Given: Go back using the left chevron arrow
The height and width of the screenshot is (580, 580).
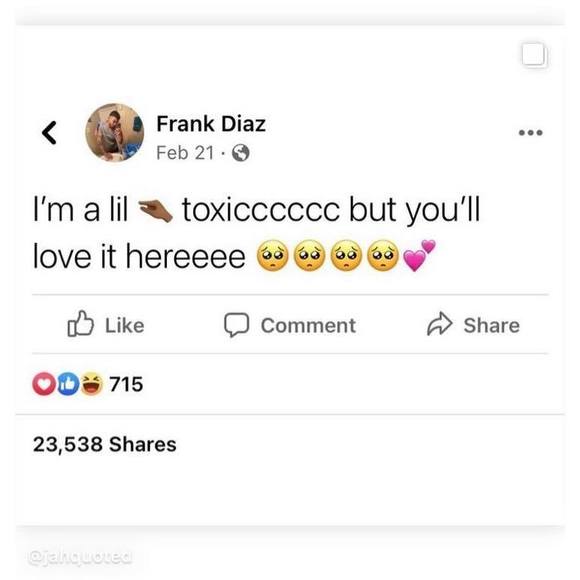Looking at the screenshot, I should 49,132.
